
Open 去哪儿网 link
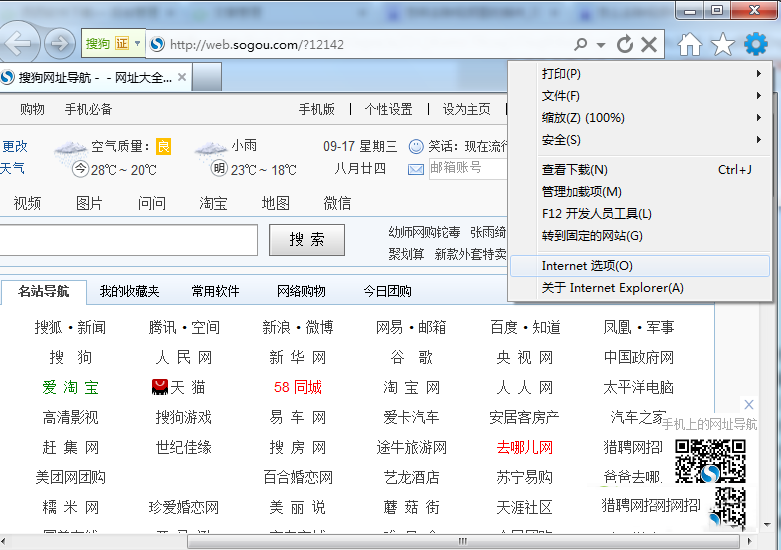click(x=524, y=447)
